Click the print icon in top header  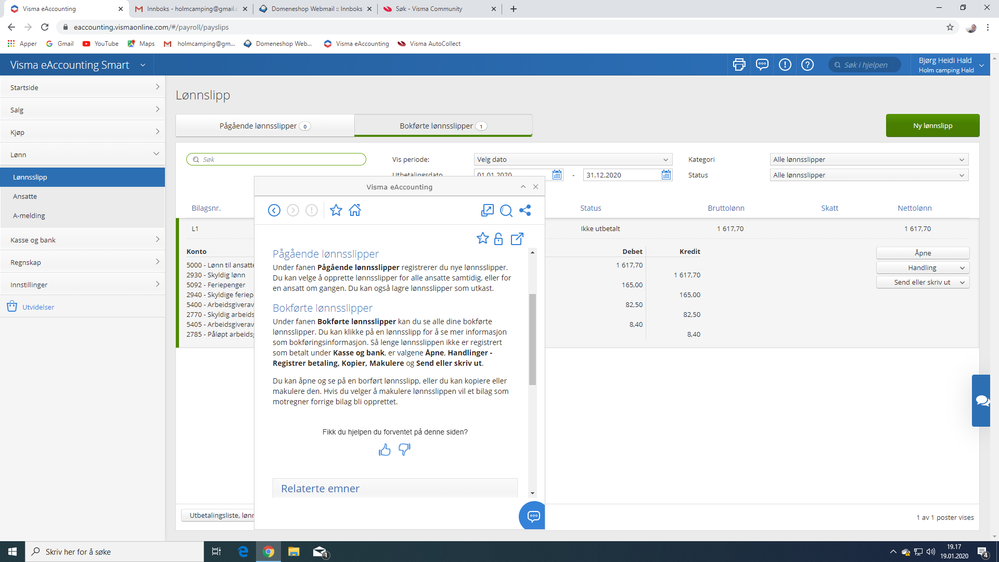[x=739, y=65]
